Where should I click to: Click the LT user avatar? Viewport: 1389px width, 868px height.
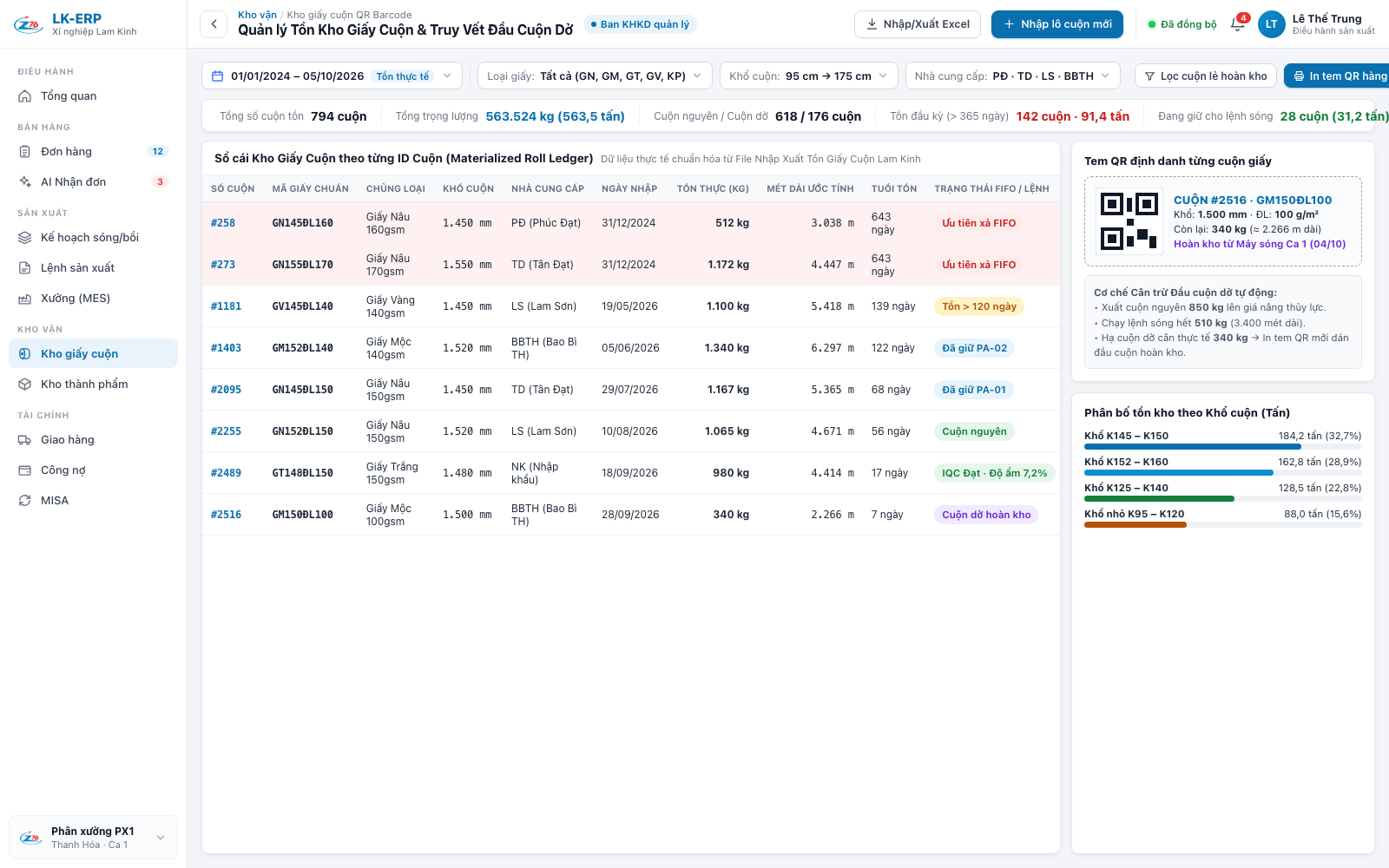(x=1271, y=24)
